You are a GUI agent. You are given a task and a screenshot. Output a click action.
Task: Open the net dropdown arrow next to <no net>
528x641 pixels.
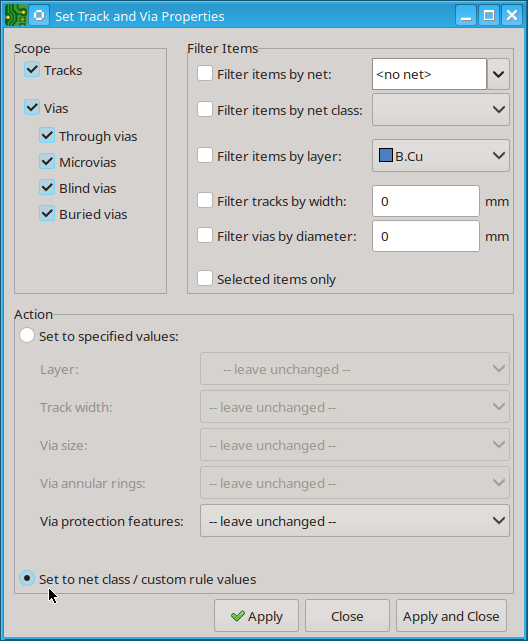click(499, 74)
